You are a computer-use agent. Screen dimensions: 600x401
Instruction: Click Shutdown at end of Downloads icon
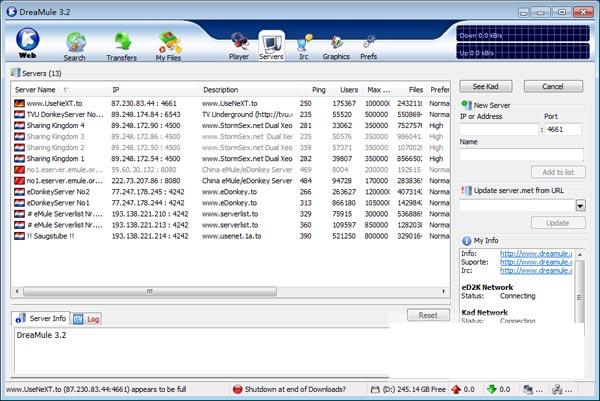coord(238,389)
